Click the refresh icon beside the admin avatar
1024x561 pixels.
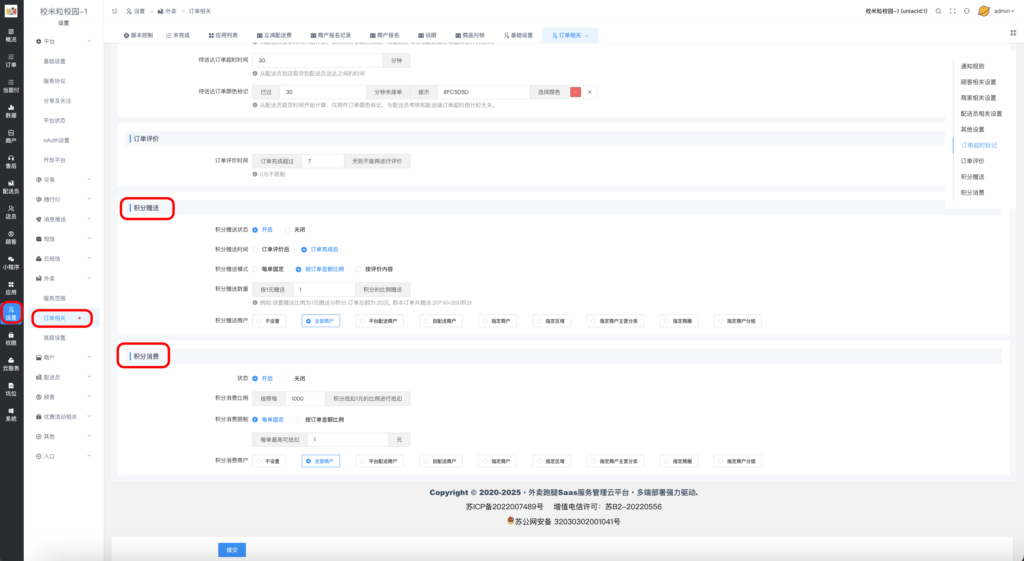pyautogui.click(x=967, y=11)
